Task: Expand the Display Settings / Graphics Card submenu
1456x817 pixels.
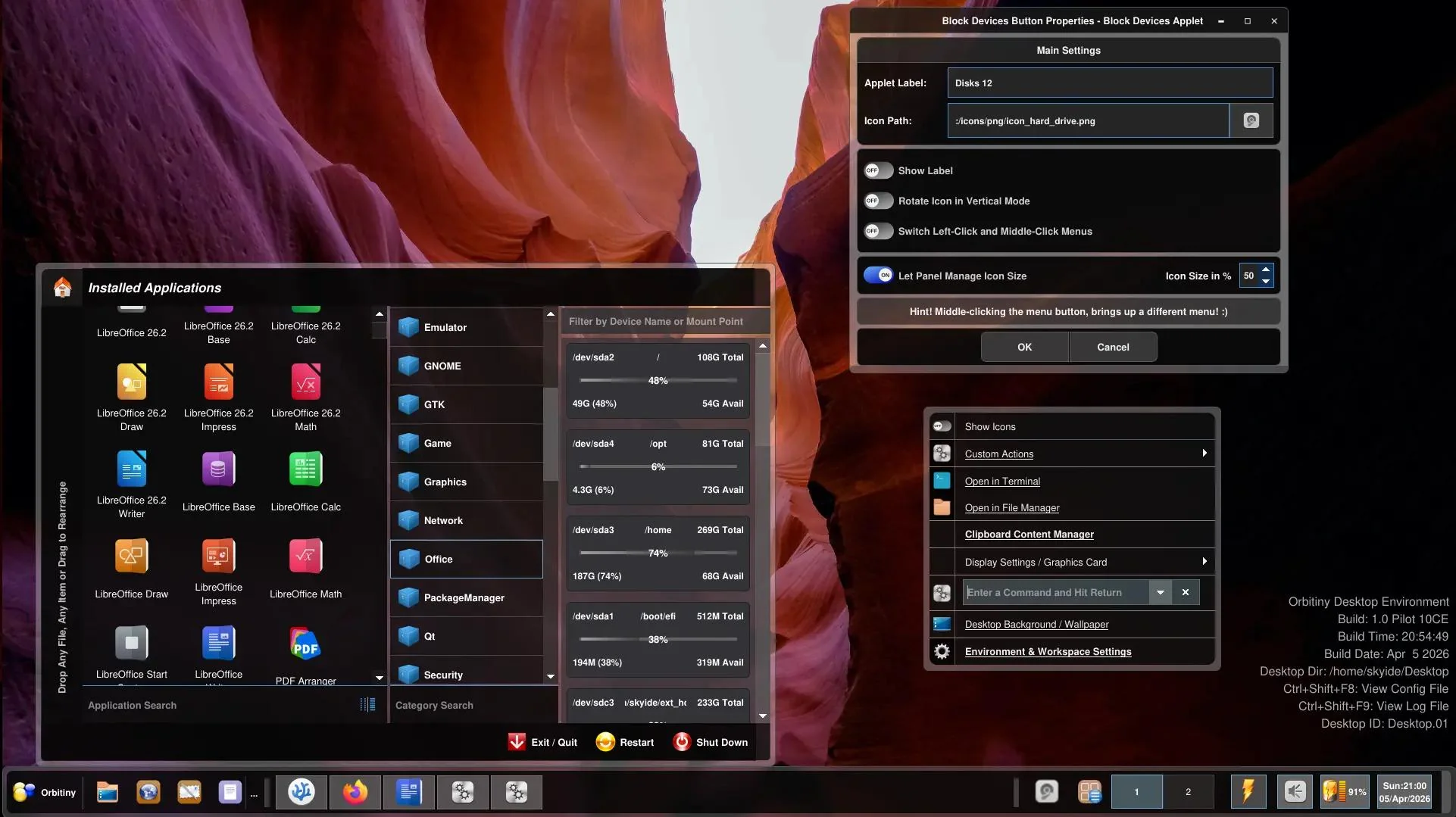Action: 1204,562
